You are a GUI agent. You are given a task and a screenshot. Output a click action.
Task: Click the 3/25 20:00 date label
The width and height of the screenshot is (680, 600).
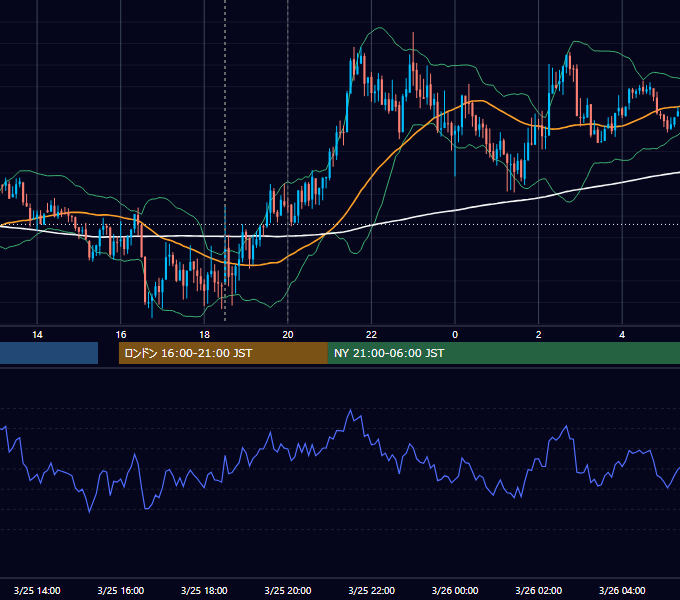point(288,590)
